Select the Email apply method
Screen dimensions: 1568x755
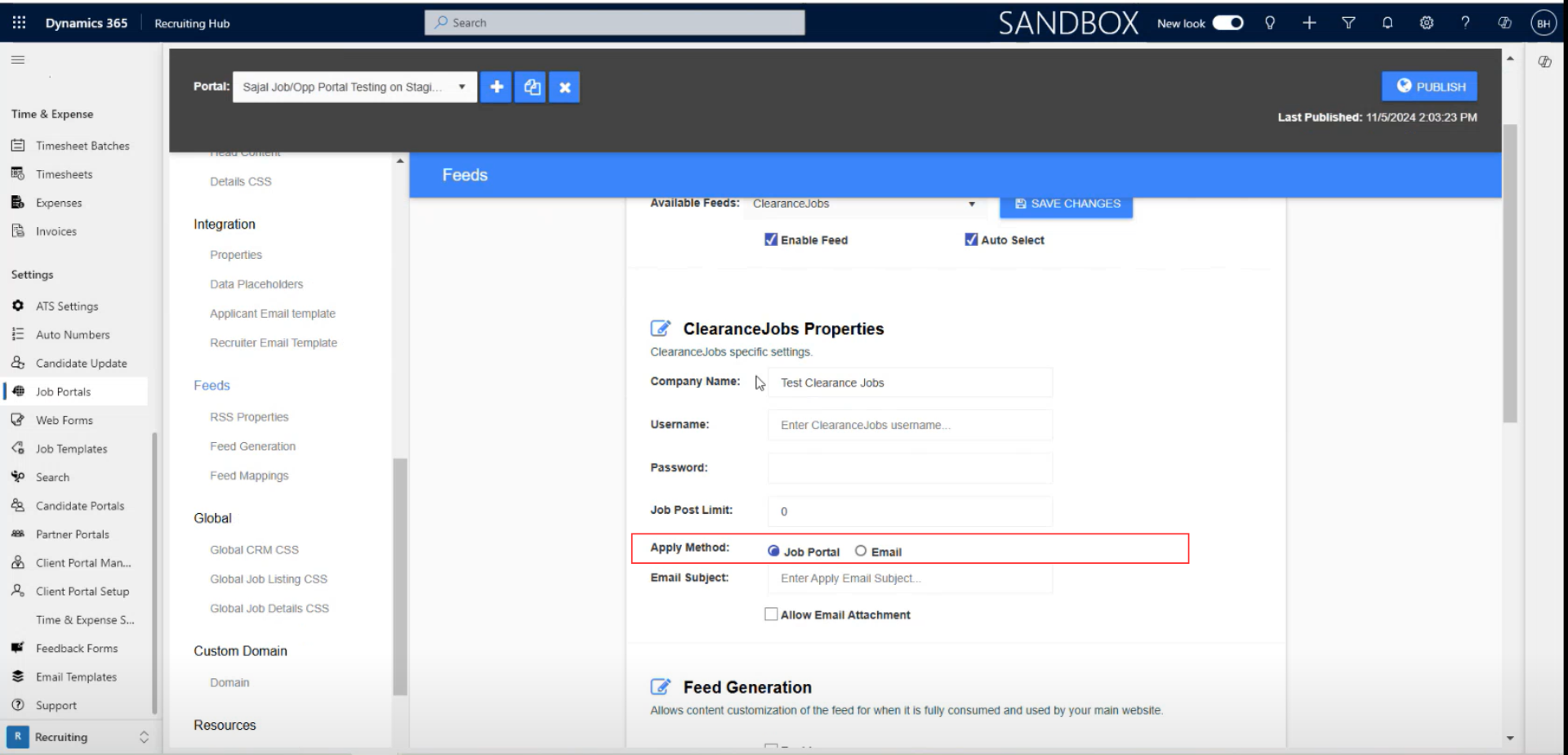861,552
